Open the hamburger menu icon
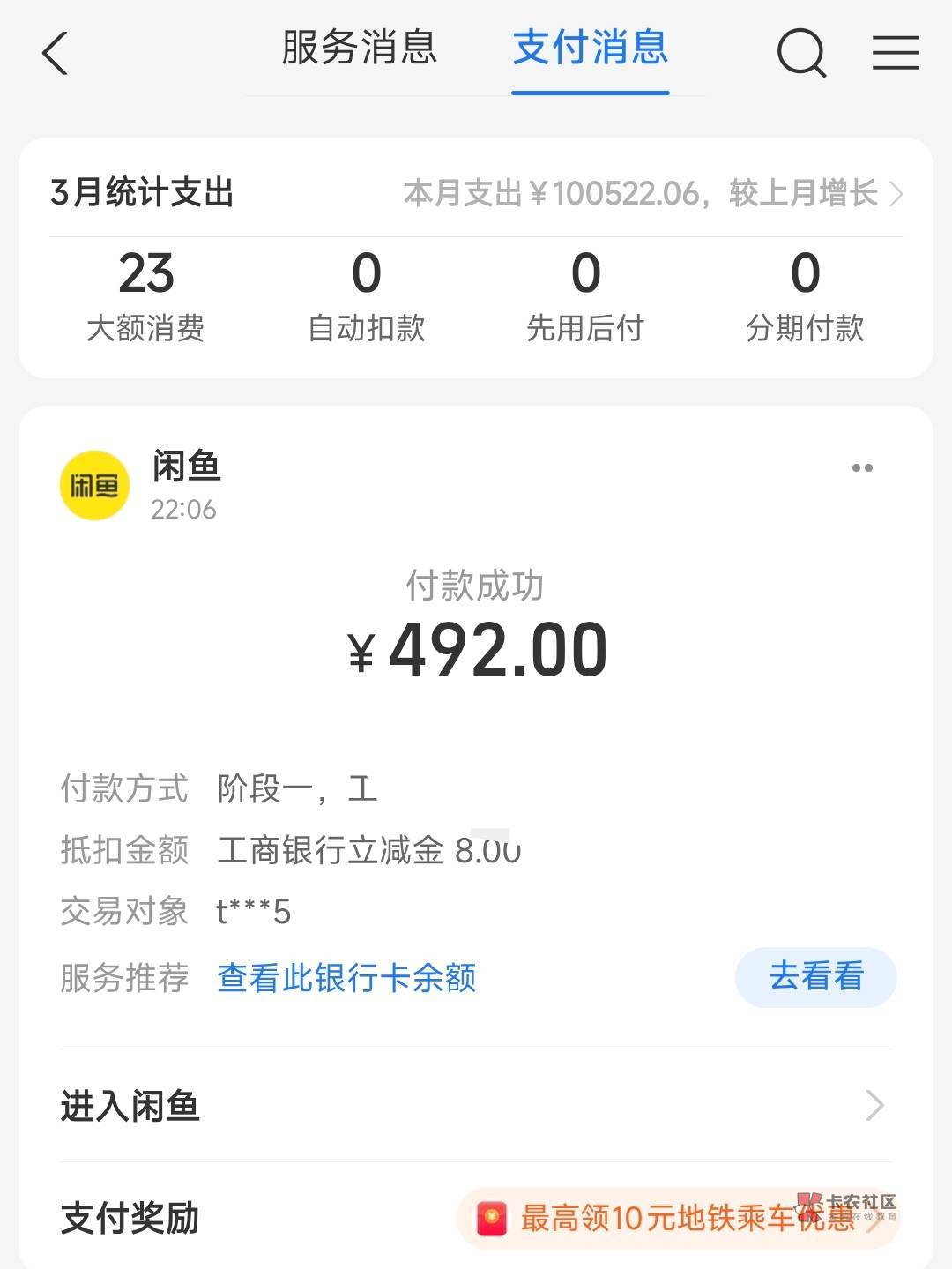Image resolution: width=952 pixels, height=1269 pixels. point(896,53)
